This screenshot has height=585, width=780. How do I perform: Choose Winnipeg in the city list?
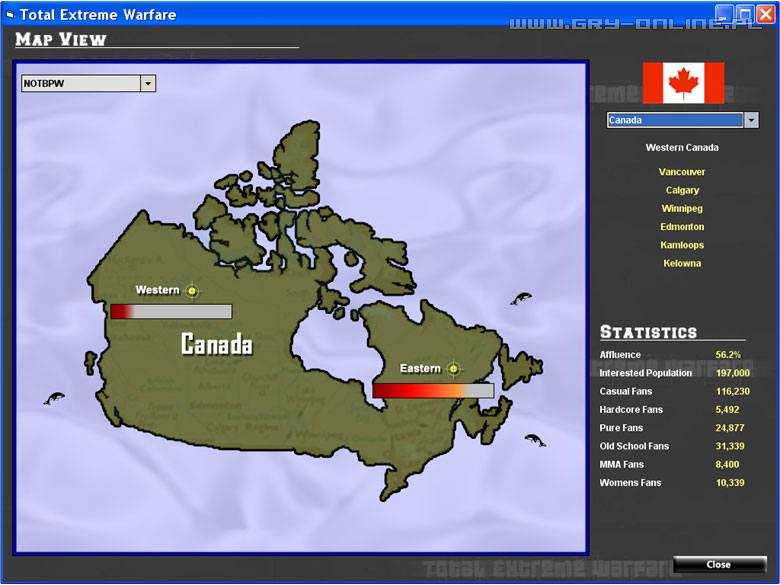[682, 209]
